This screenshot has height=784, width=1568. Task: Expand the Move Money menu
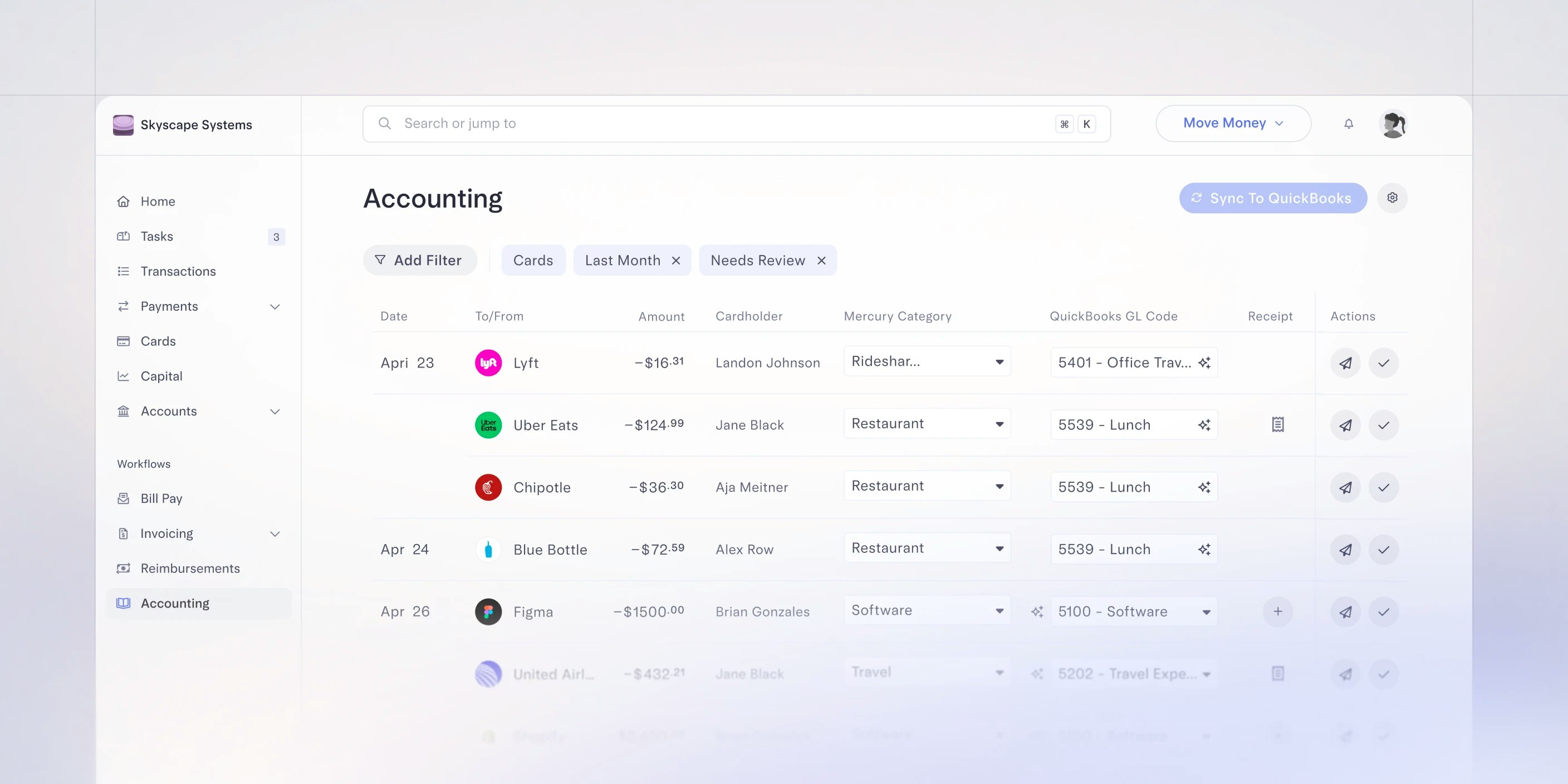pos(1233,123)
